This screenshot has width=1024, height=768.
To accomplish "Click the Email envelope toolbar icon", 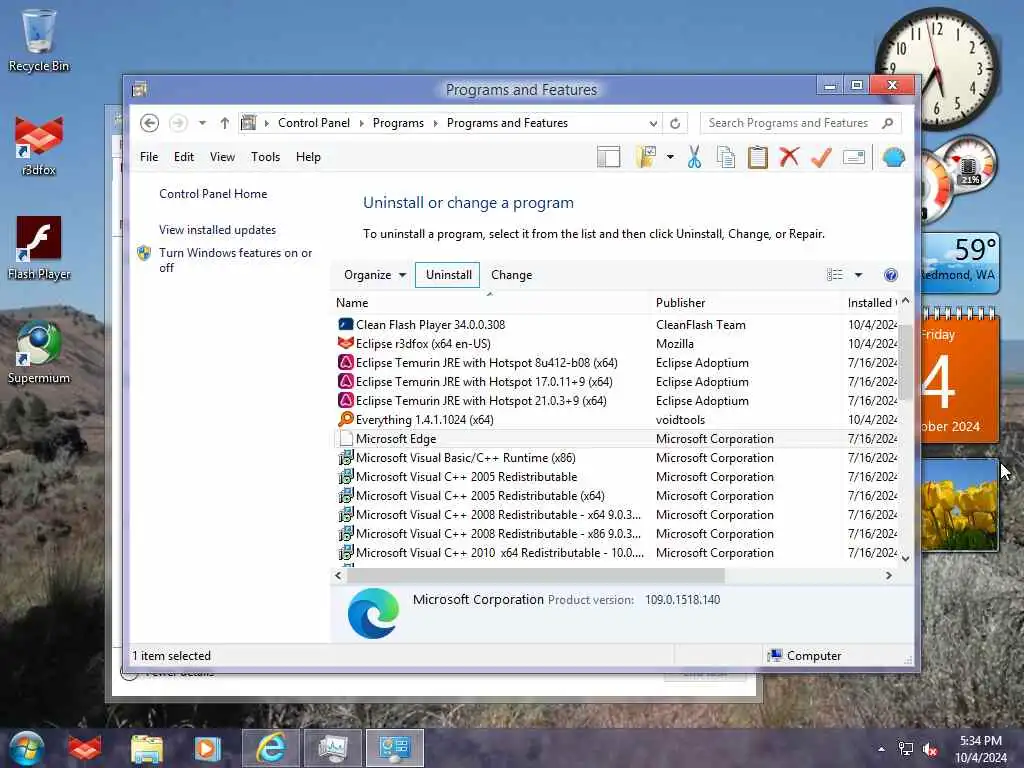I will (854, 157).
